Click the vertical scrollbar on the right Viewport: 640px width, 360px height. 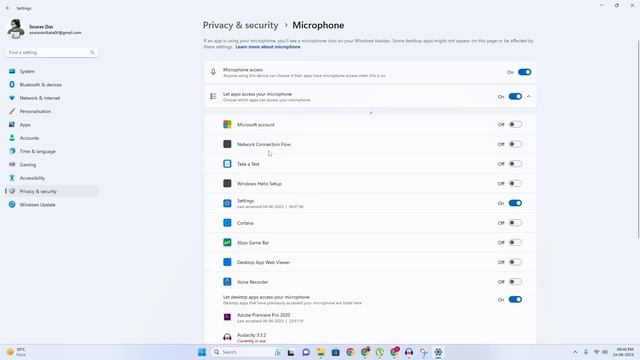click(x=638, y=139)
